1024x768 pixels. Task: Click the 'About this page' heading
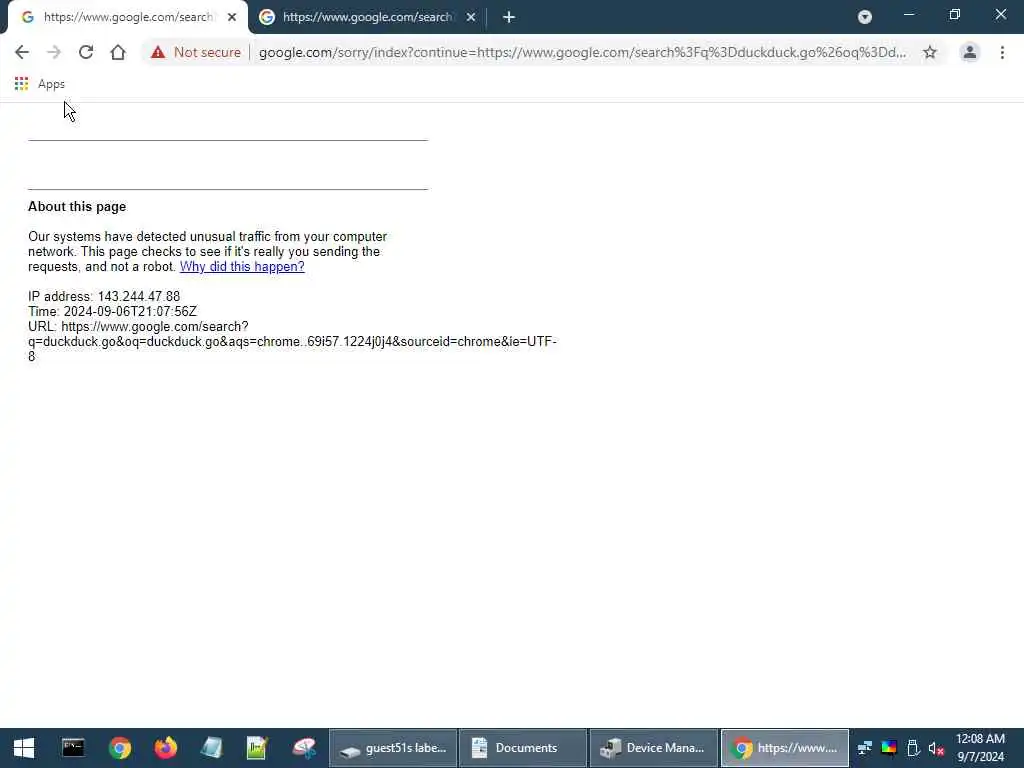pyautogui.click(x=77, y=206)
